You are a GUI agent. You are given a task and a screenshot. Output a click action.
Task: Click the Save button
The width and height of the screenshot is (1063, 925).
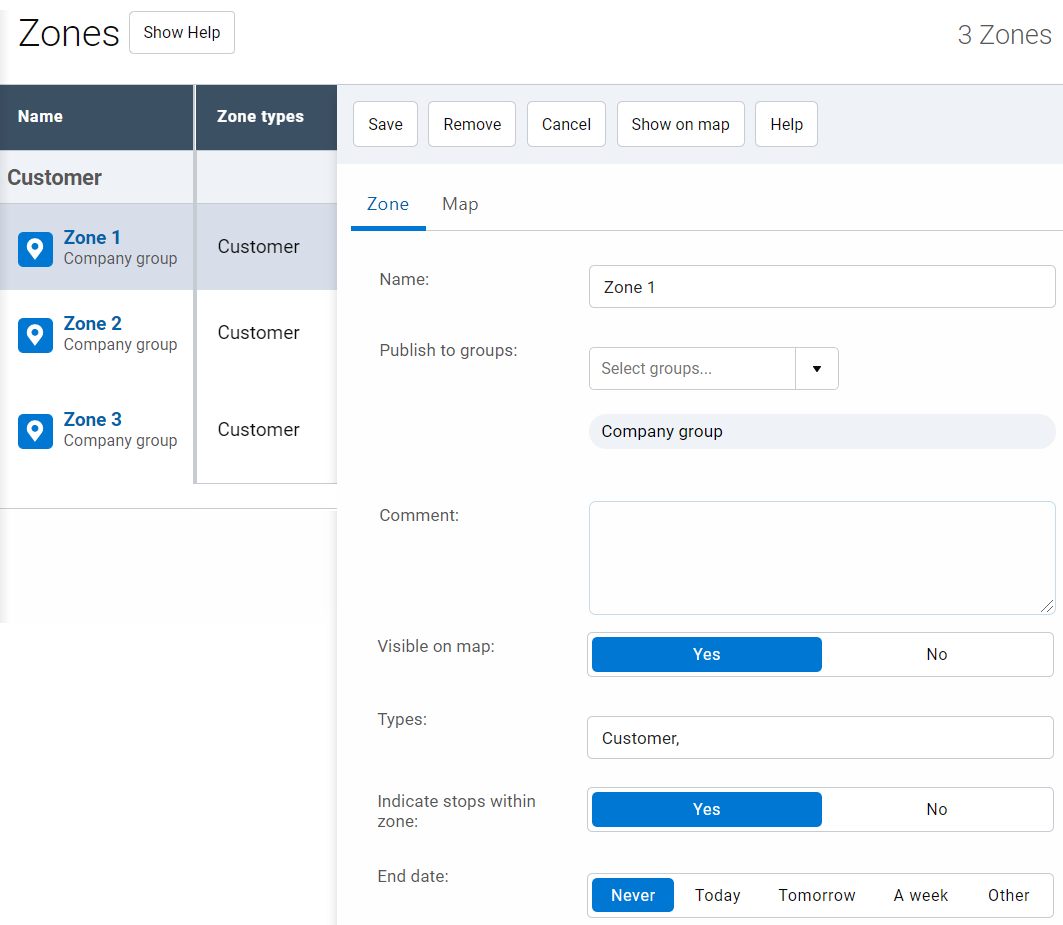click(385, 124)
